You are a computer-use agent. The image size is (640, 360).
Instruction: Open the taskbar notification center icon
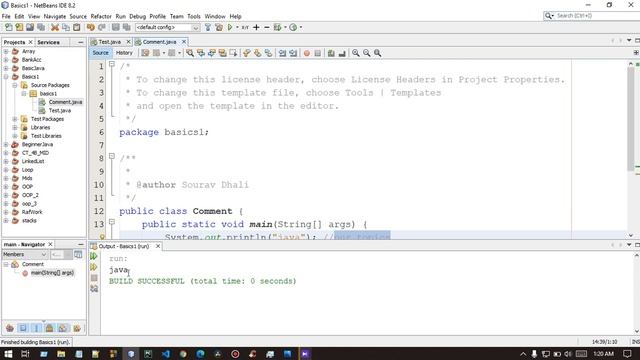627,354
